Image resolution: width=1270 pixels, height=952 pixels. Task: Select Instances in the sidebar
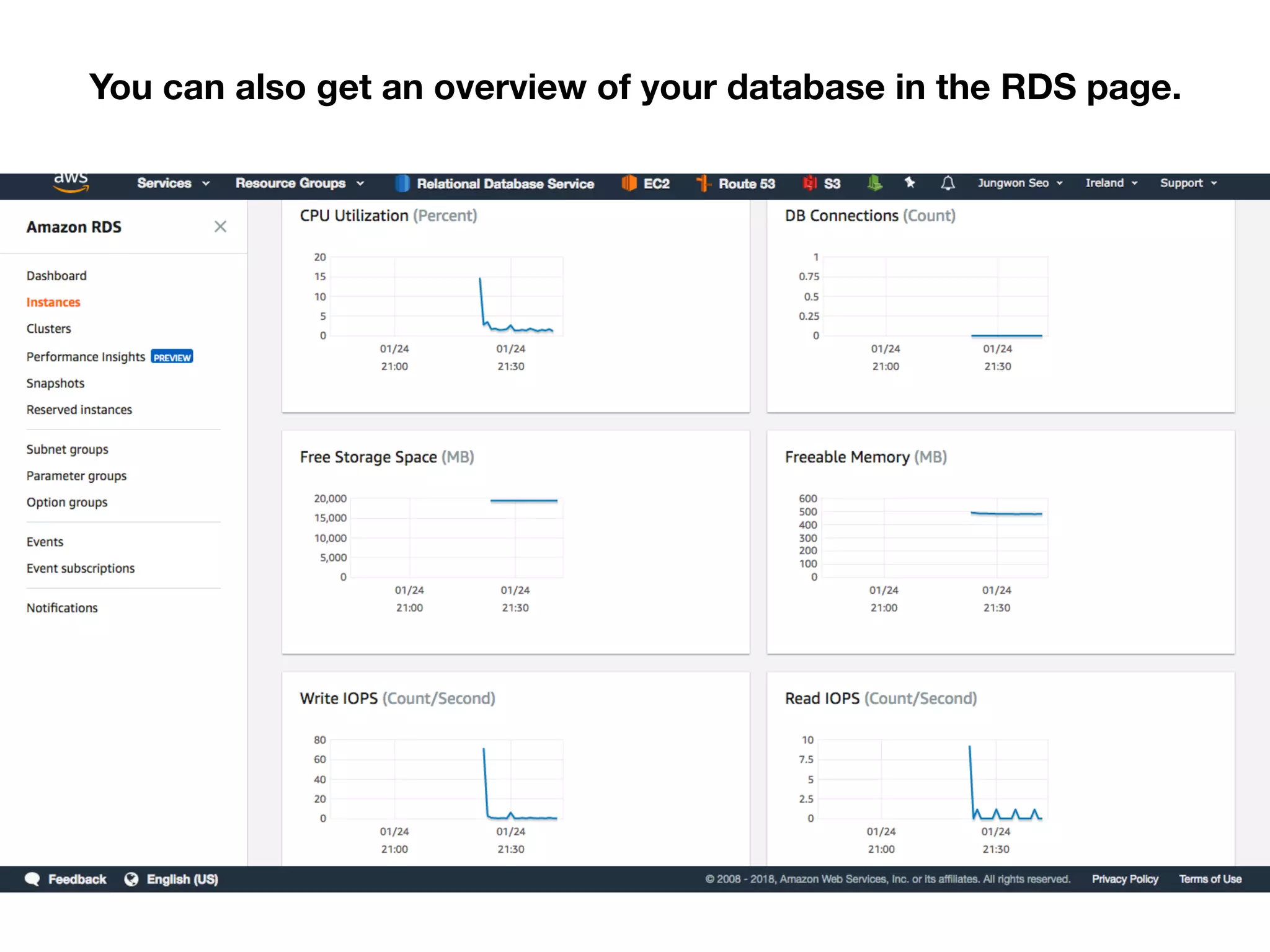click(53, 302)
